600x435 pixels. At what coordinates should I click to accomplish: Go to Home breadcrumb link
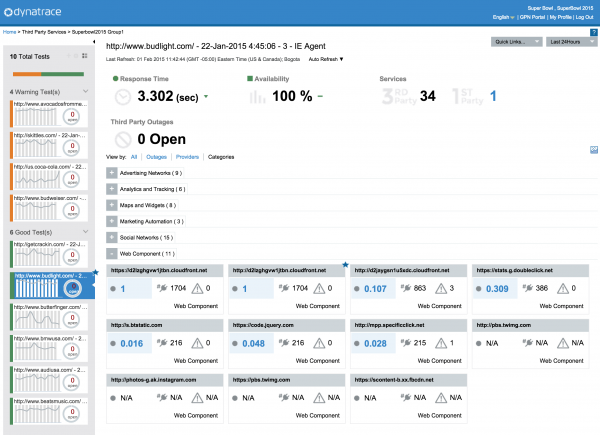pyautogui.click(x=9, y=32)
